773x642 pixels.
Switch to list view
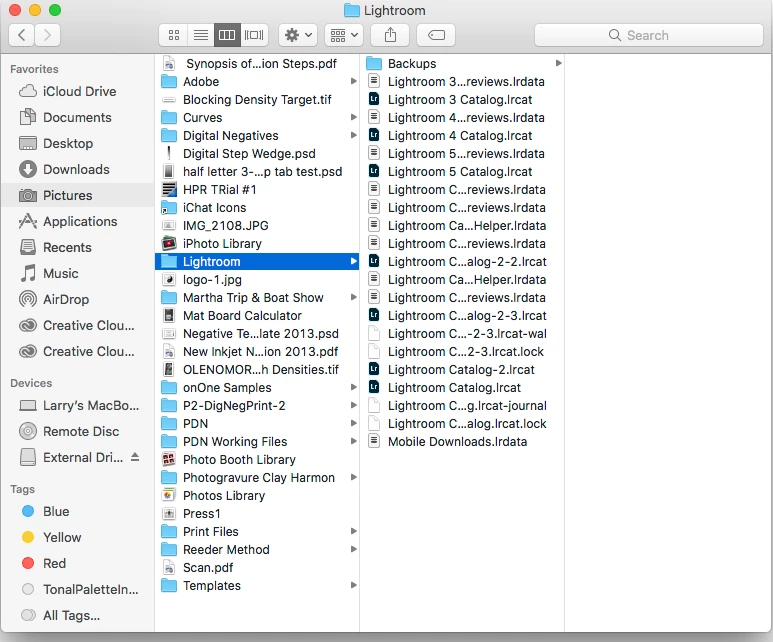(x=201, y=35)
